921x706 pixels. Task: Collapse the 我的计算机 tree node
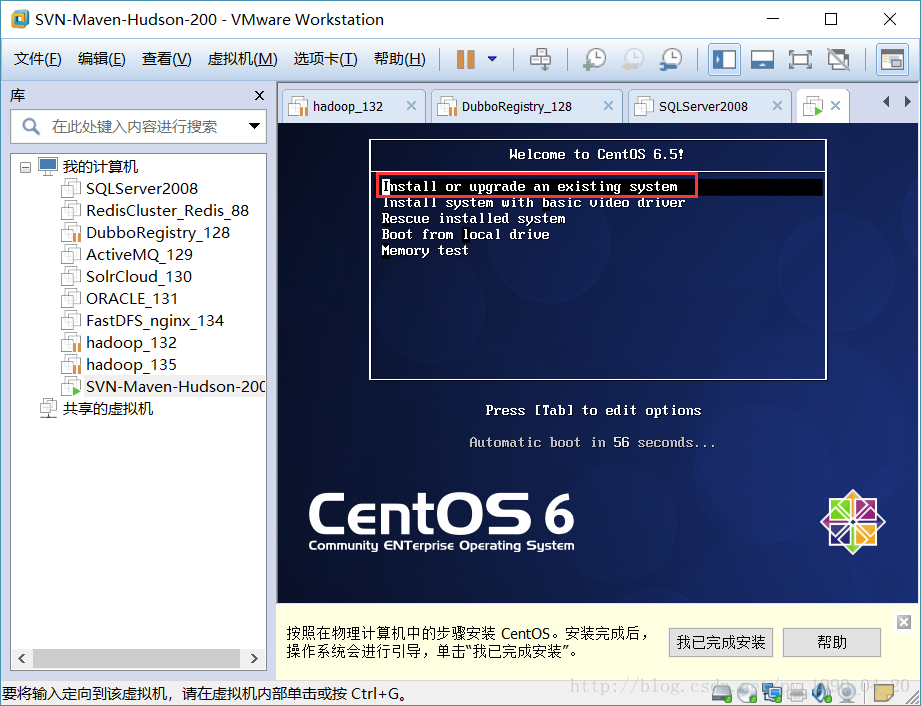[25, 167]
